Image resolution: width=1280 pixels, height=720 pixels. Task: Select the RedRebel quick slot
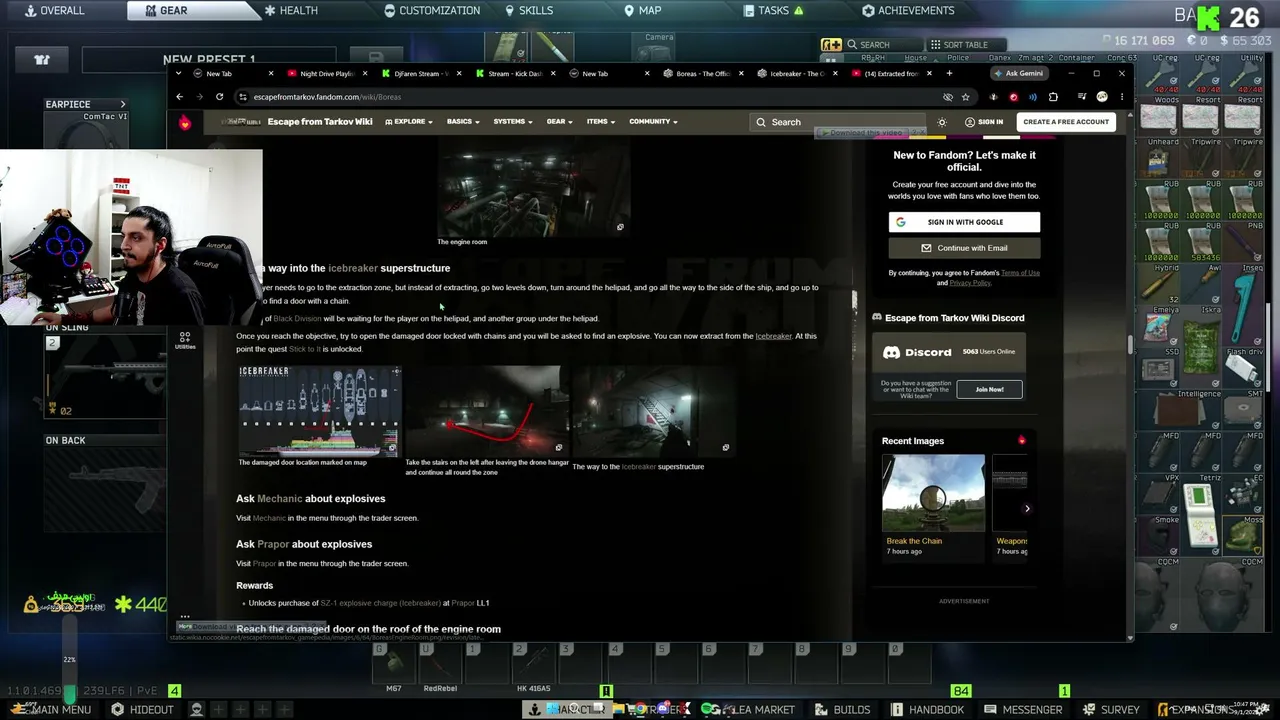coord(440,664)
